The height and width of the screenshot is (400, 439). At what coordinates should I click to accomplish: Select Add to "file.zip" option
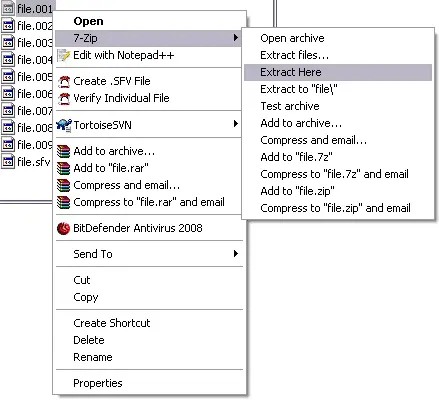[x=338, y=191]
